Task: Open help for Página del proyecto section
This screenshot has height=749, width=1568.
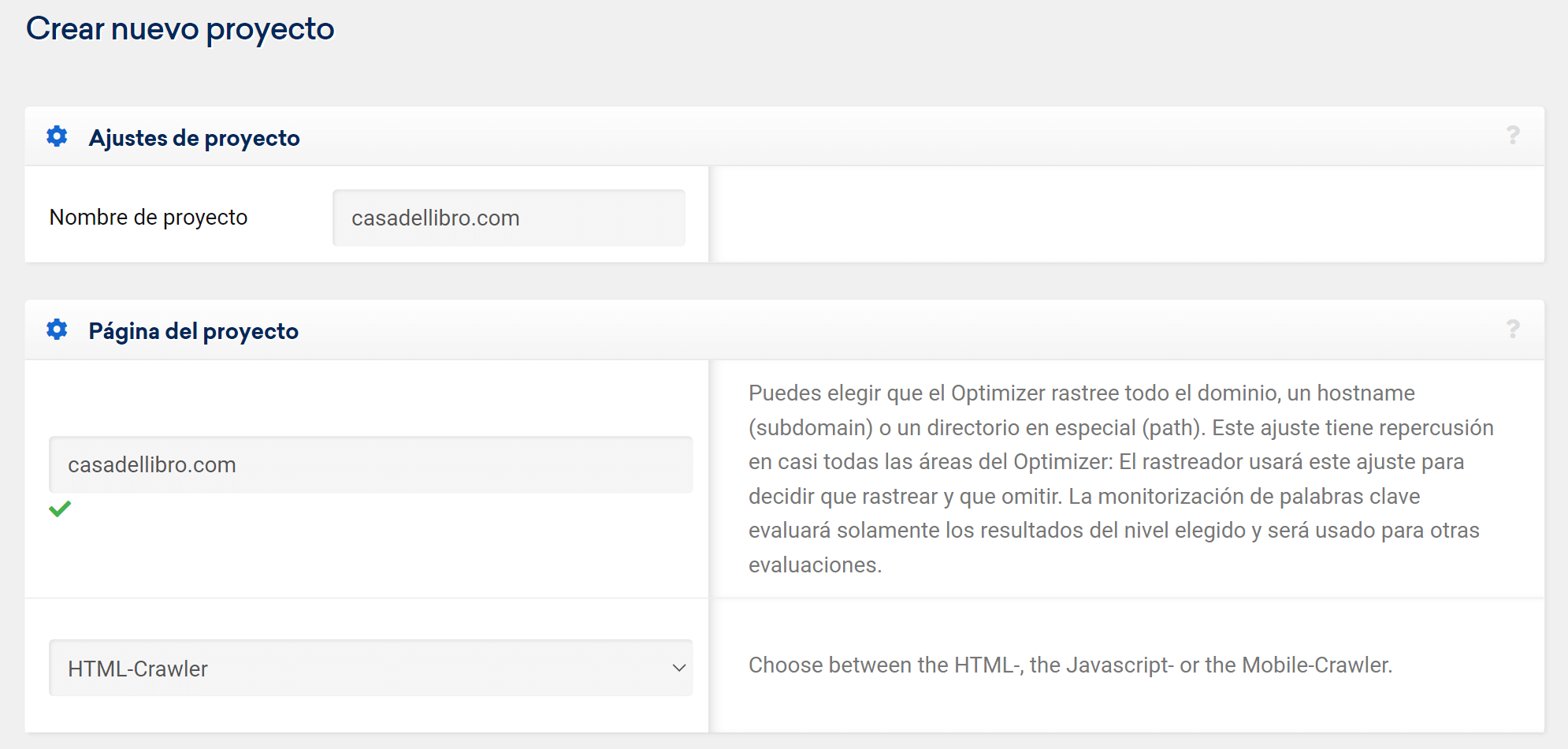Action: [x=1512, y=329]
